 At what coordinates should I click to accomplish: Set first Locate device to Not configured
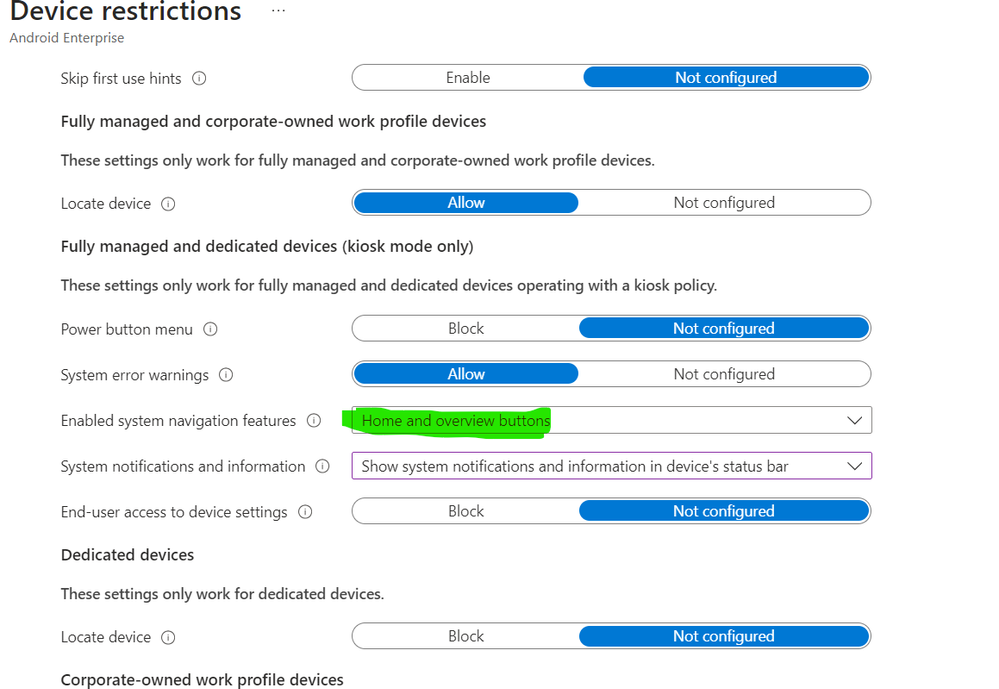click(724, 203)
